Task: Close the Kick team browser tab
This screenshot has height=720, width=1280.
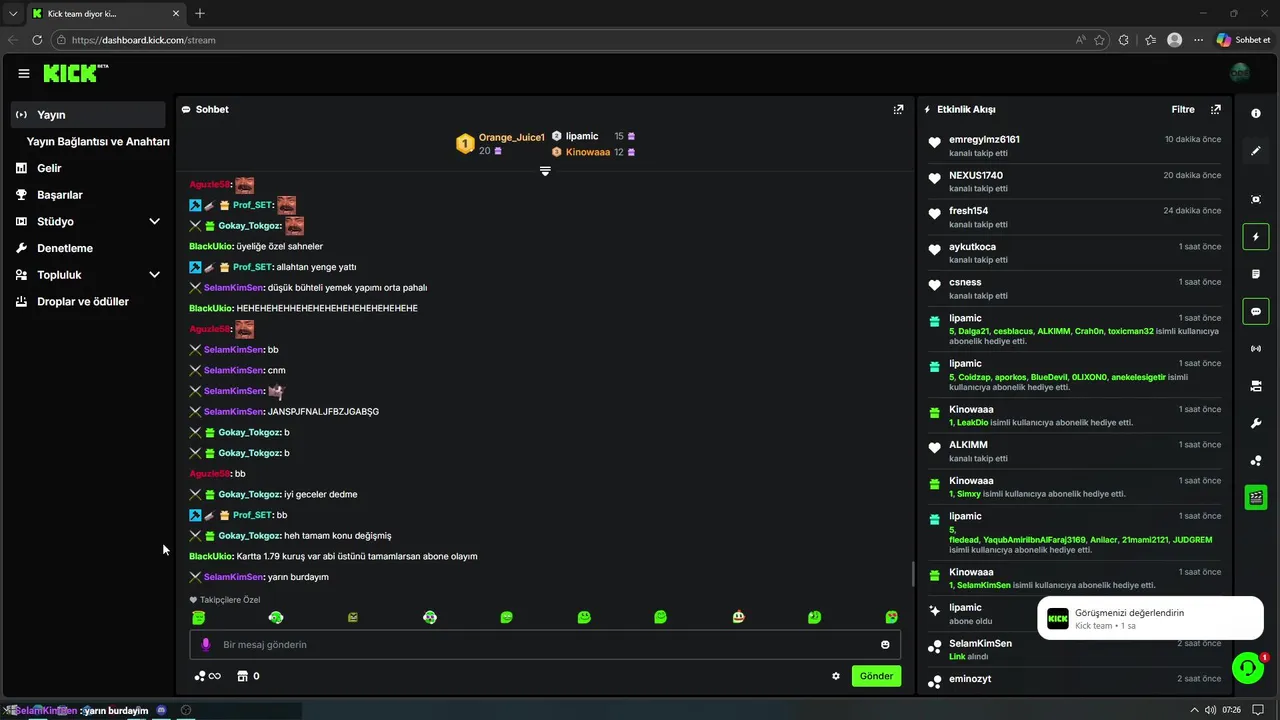Action: point(176,13)
